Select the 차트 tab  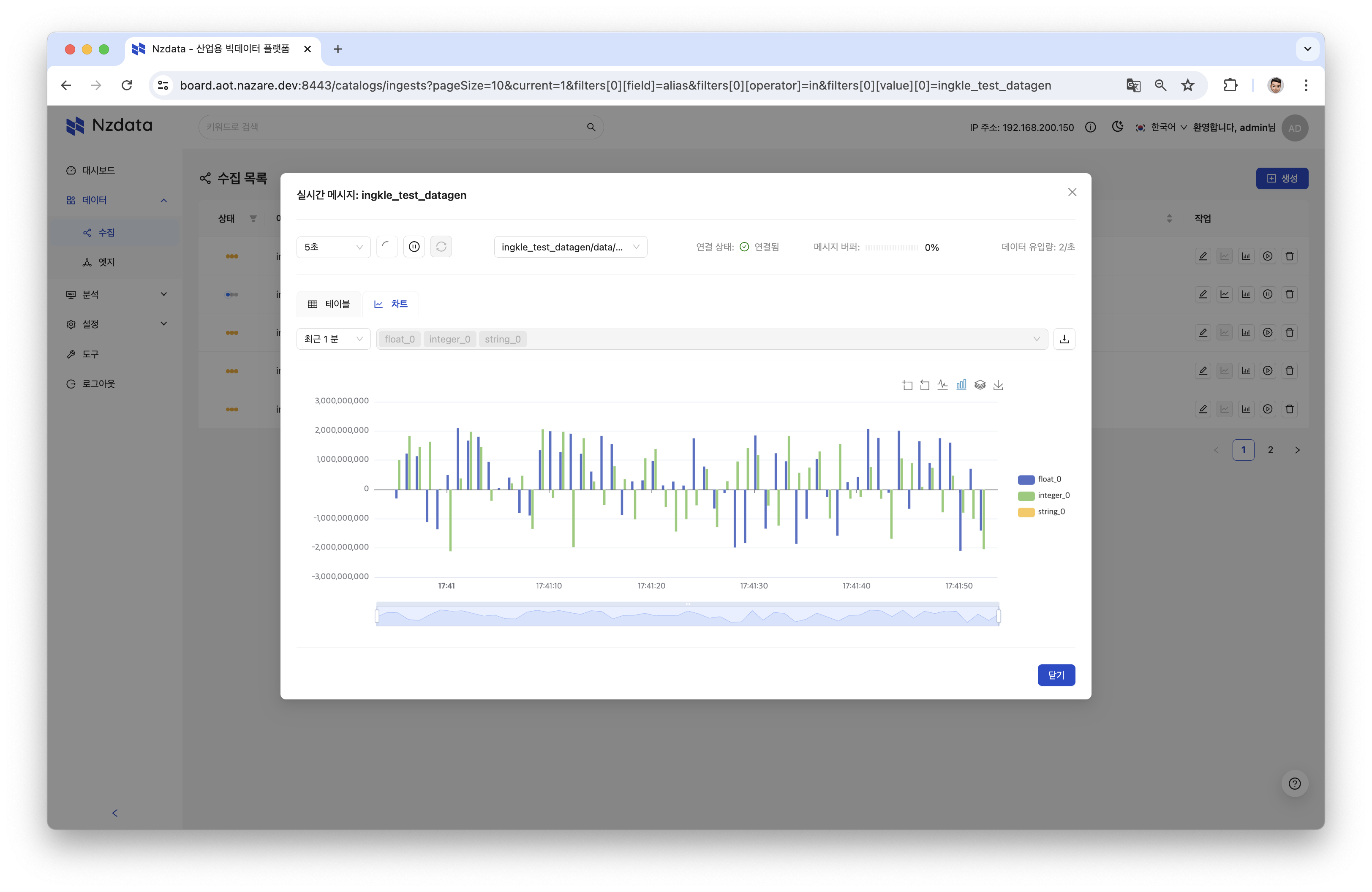[x=390, y=304]
